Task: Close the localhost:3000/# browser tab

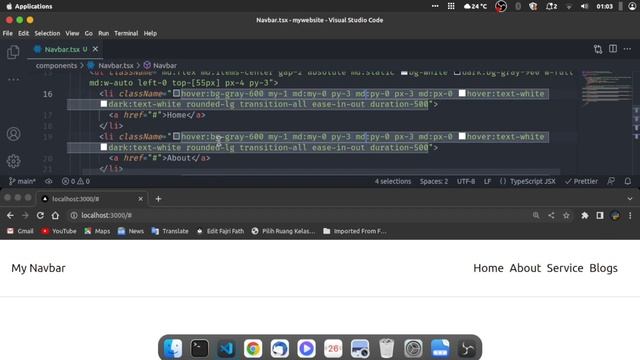Action: coord(140,199)
